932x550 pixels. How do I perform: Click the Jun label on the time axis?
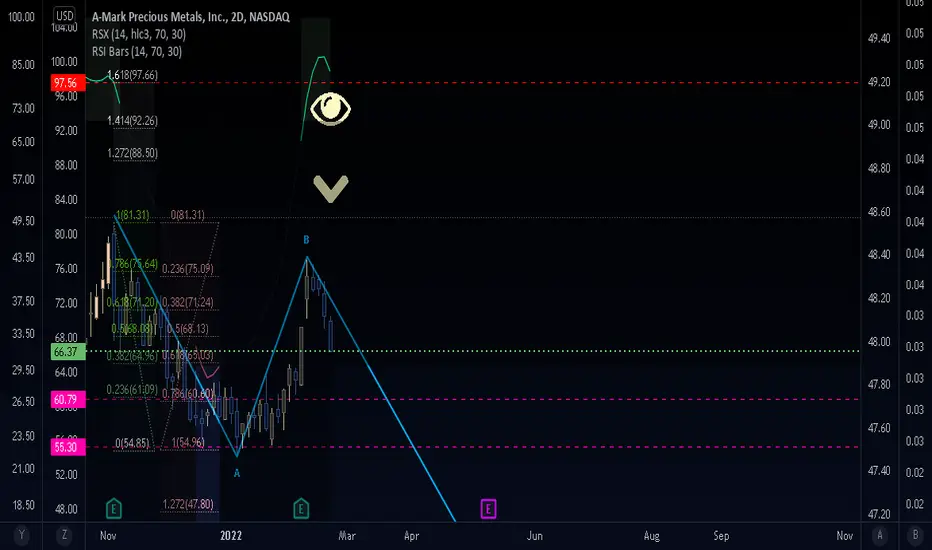click(534, 536)
